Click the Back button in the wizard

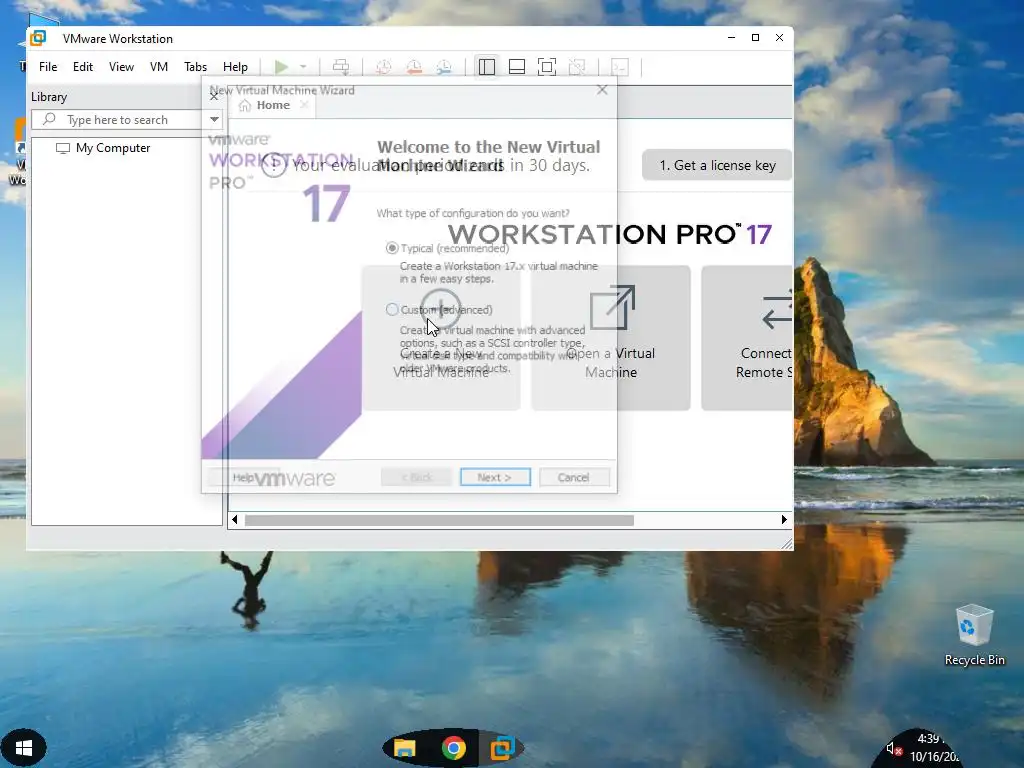click(416, 477)
